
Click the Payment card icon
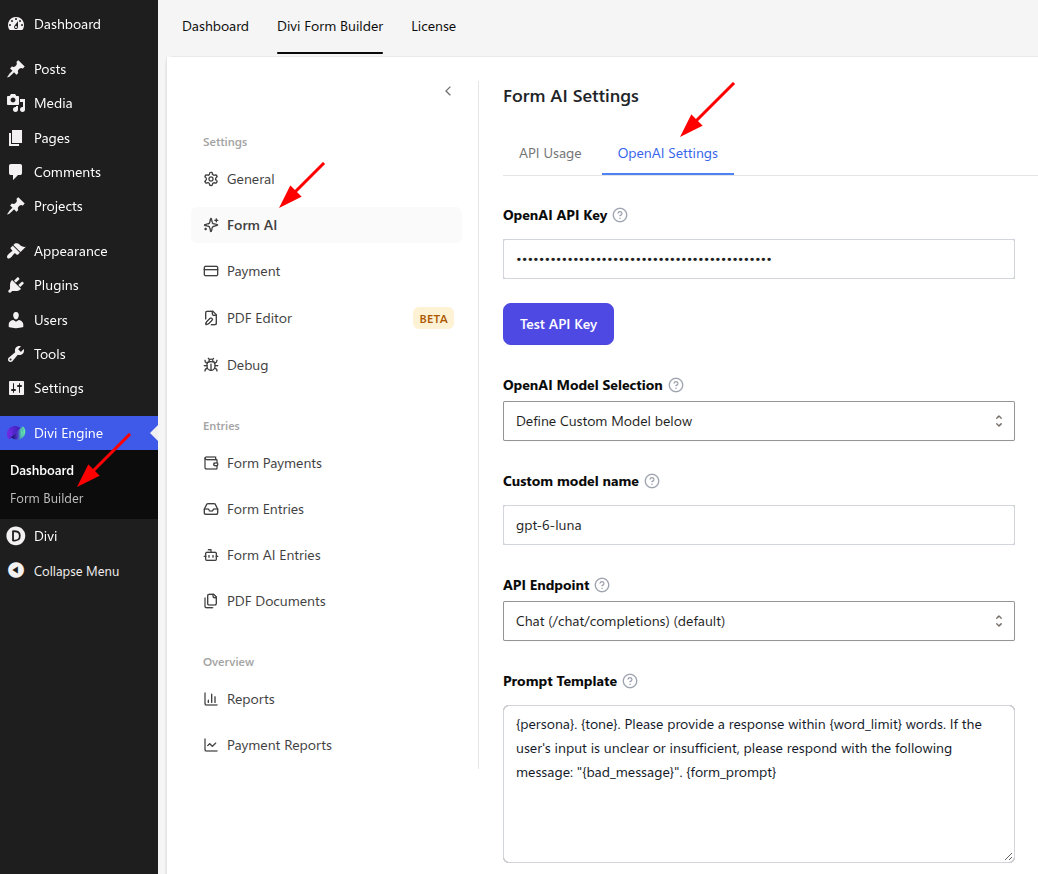point(211,271)
